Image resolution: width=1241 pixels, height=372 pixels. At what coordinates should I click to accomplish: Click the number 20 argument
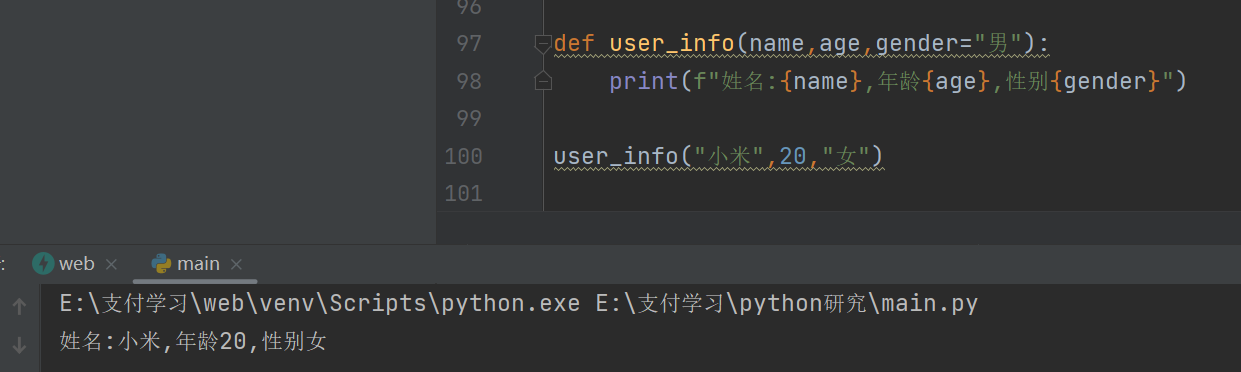(793, 157)
